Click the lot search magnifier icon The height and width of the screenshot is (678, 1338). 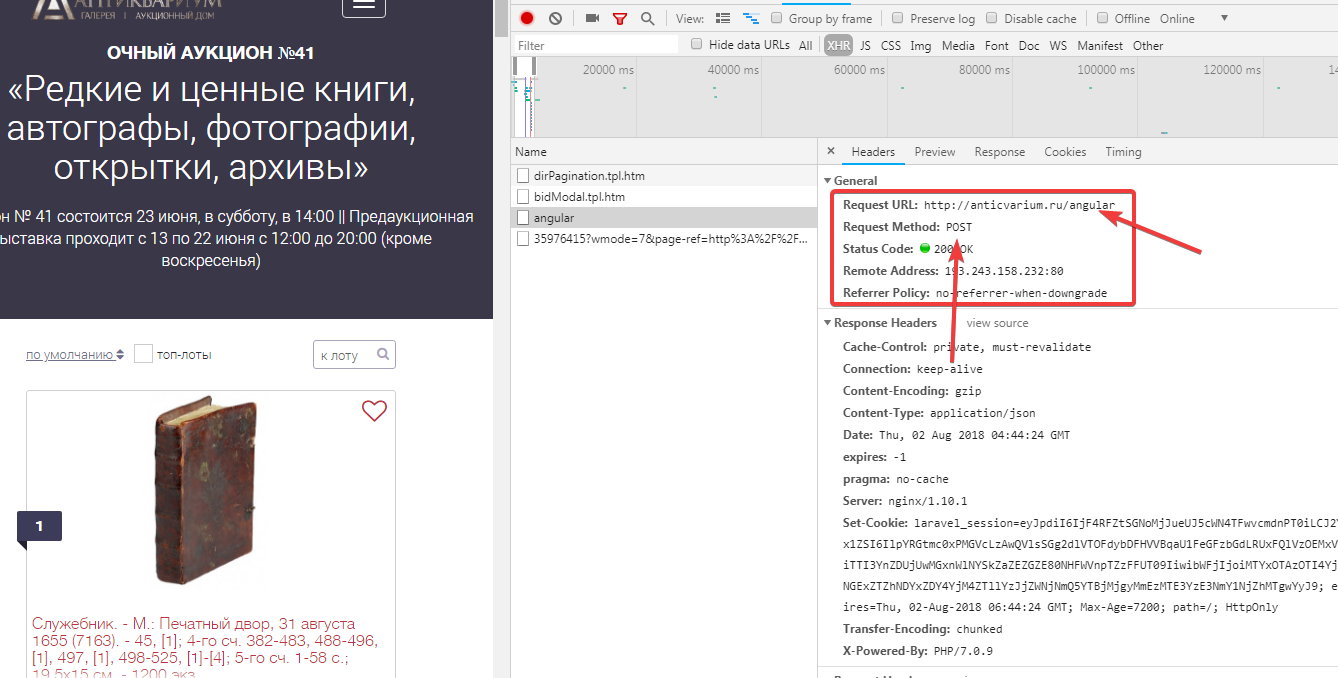coord(382,354)
